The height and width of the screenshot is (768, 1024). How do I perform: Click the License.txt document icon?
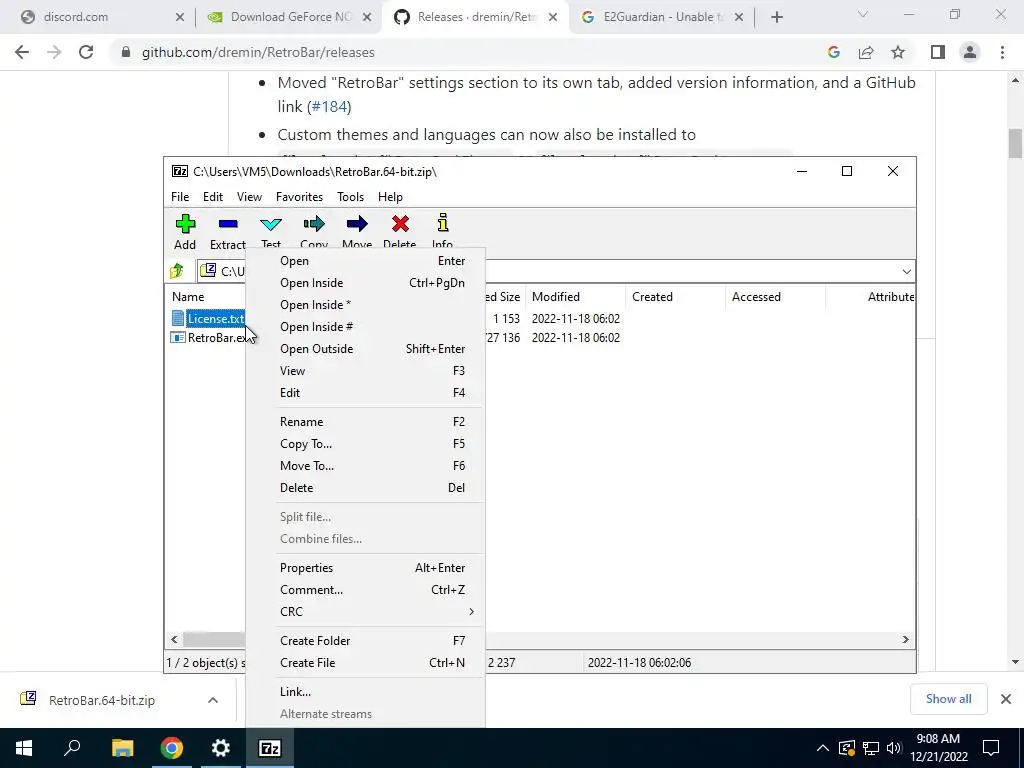[178, 319]
